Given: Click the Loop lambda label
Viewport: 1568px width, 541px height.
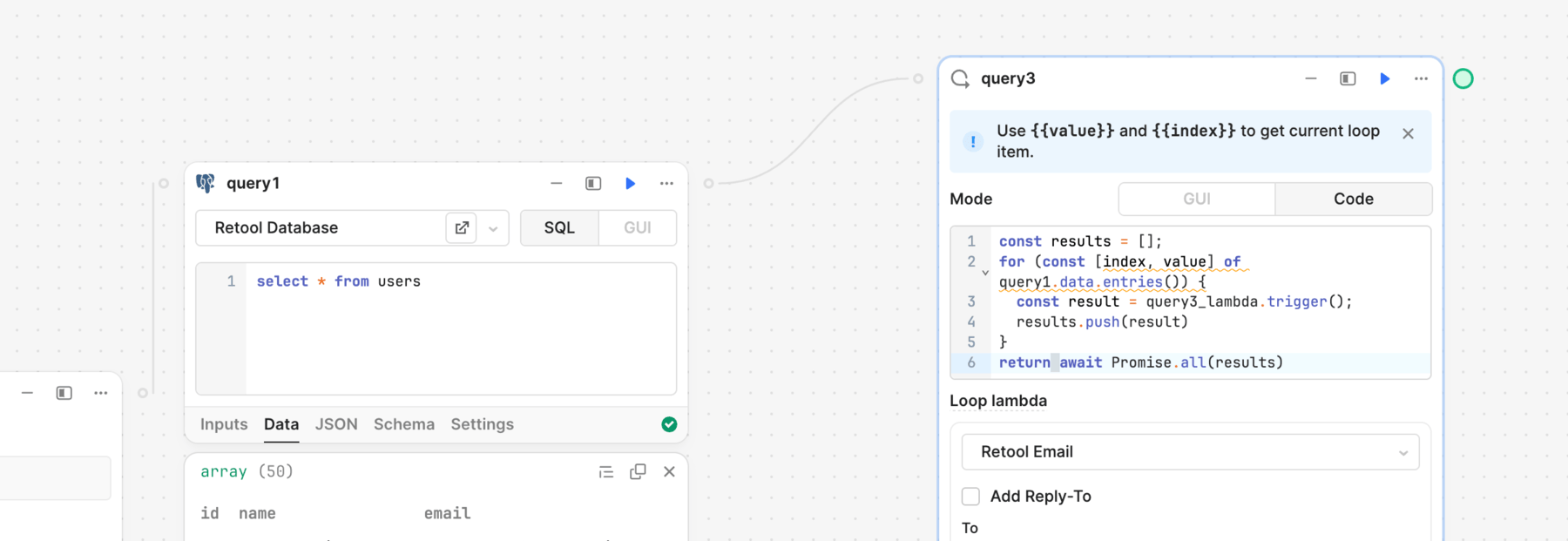Looking at the screenshot, I should [x=998, y=401].
